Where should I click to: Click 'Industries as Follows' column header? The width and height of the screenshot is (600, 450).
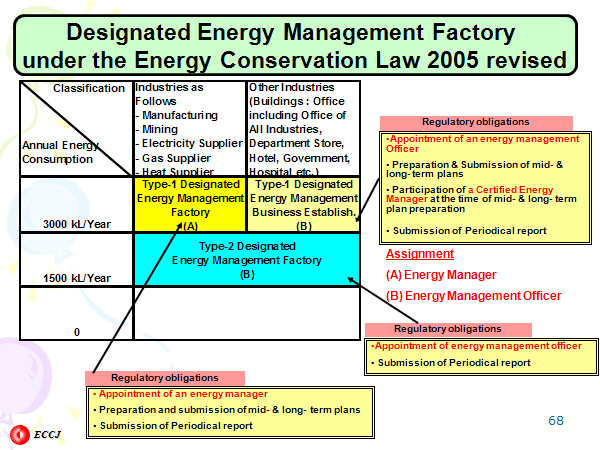tap(169, 95)
